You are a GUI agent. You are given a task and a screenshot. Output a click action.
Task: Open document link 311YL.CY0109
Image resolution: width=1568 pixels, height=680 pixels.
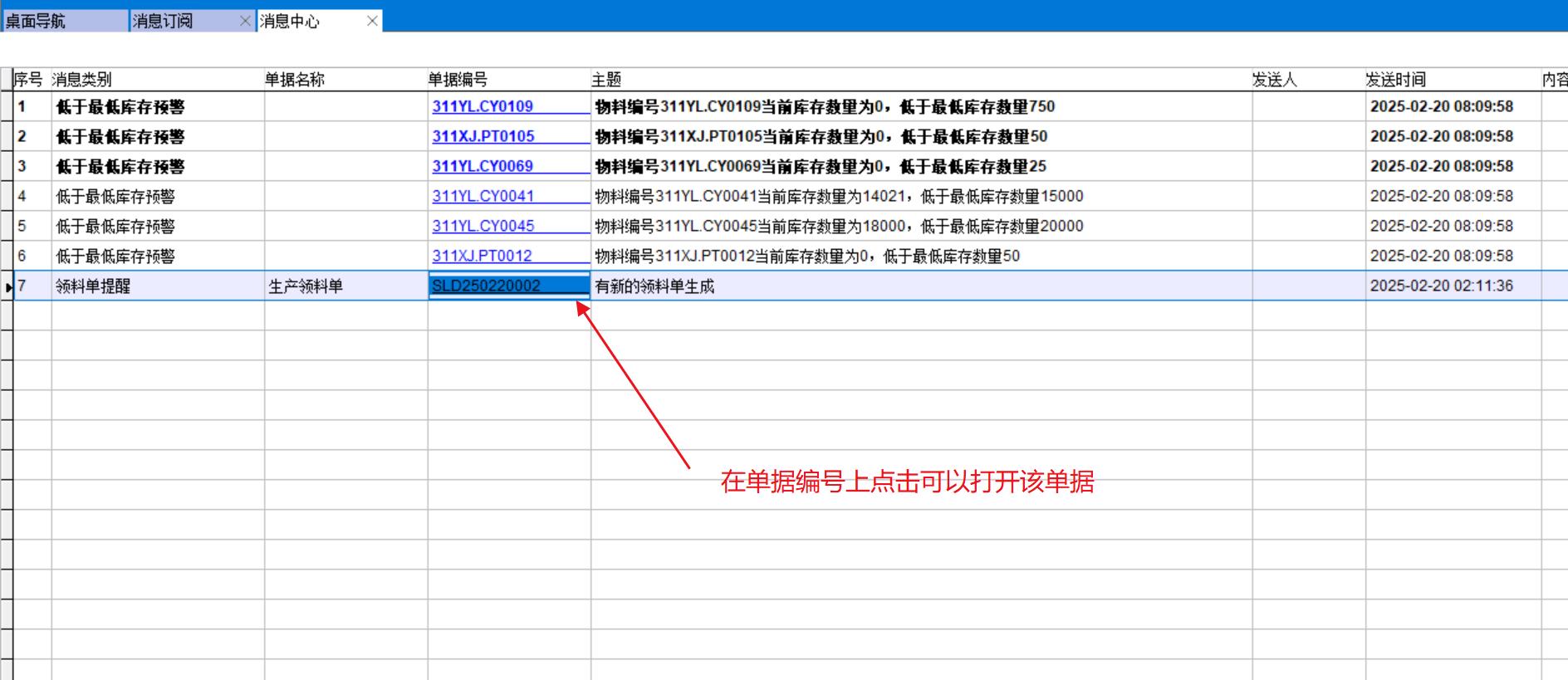(483, 106)
